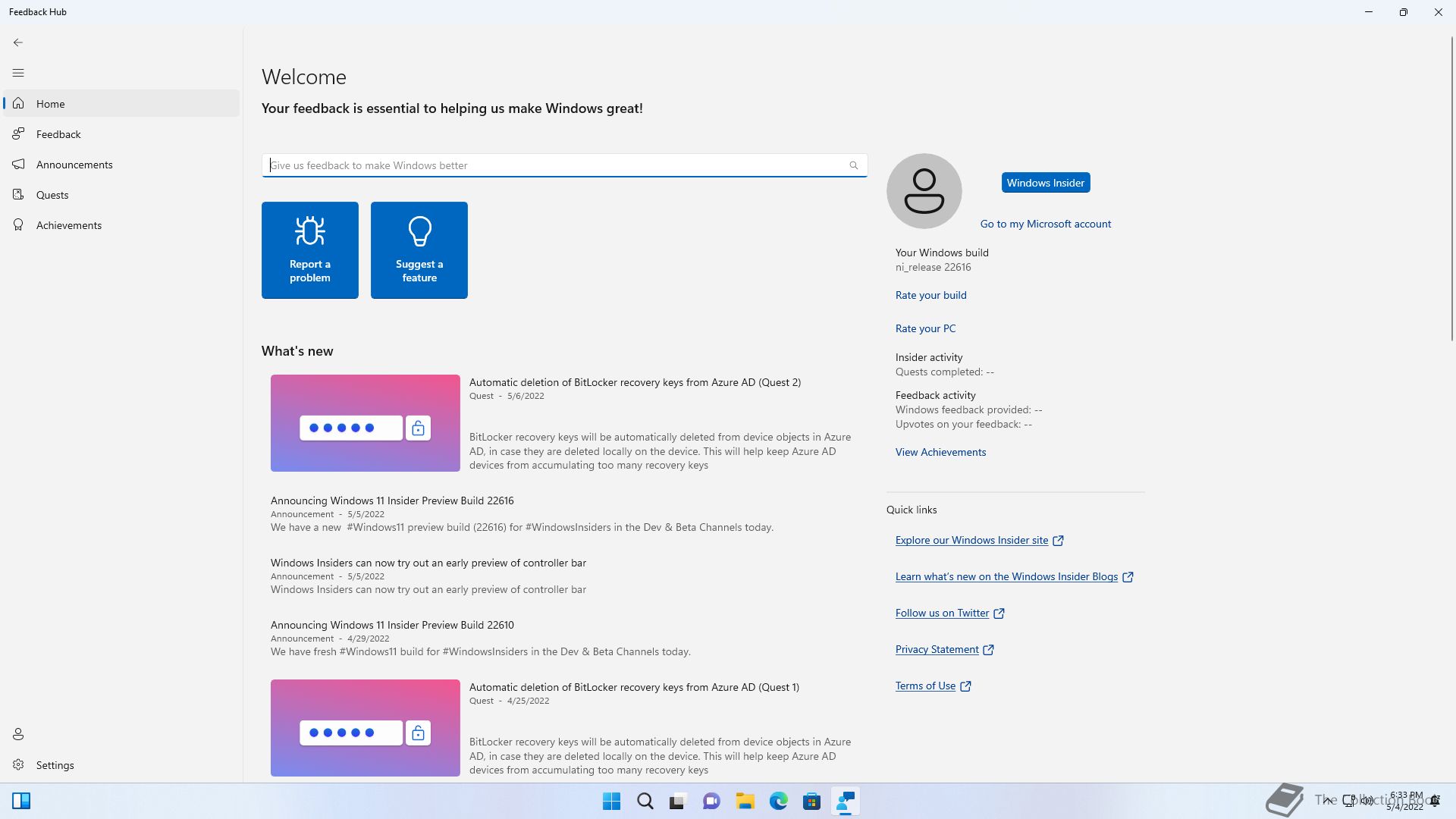
Task: Open Task View on the taskbar
Action: coord(678,802)
